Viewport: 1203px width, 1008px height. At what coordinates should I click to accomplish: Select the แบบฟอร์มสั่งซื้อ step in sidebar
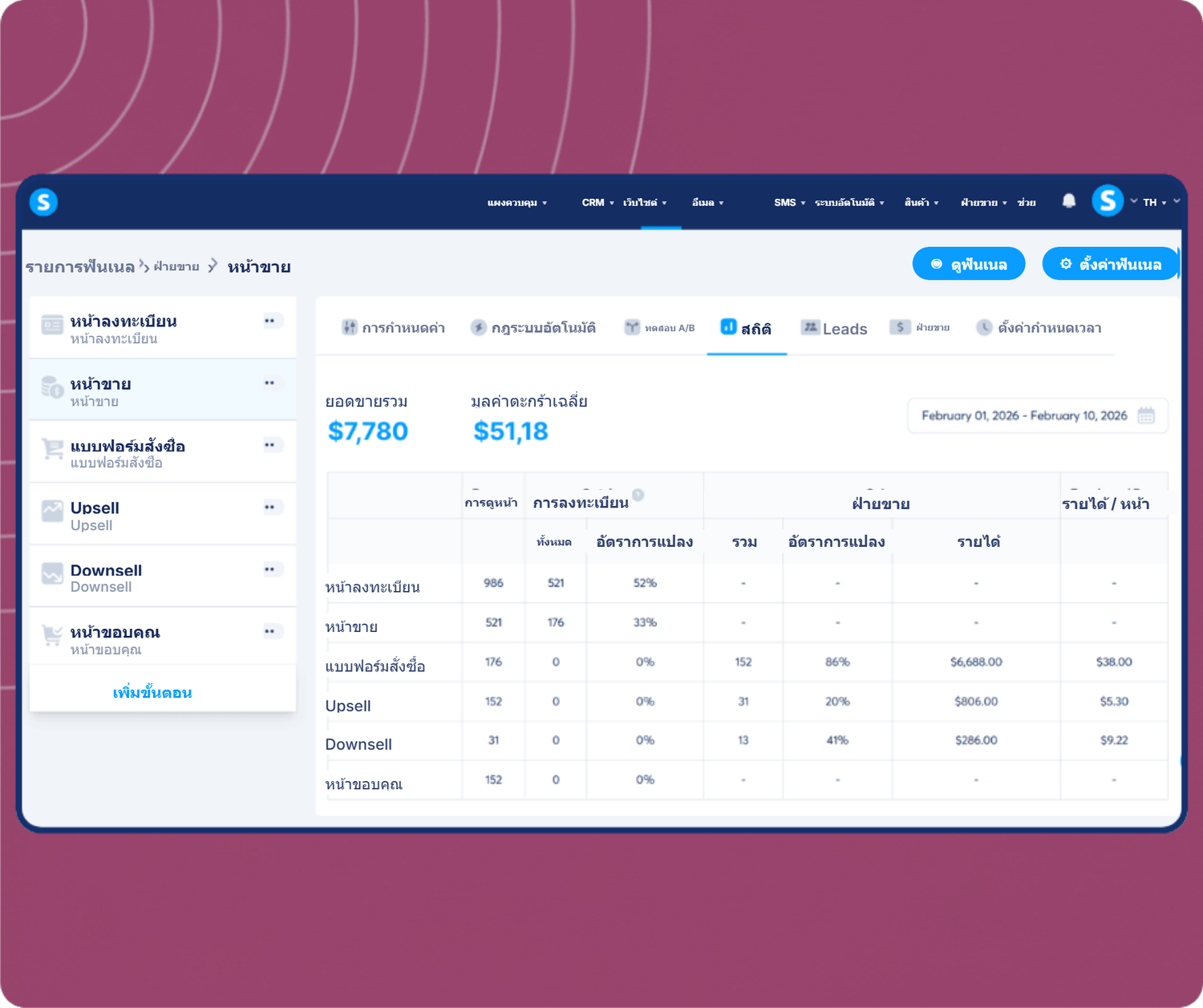pyautogui.click(x=163, y=451)
